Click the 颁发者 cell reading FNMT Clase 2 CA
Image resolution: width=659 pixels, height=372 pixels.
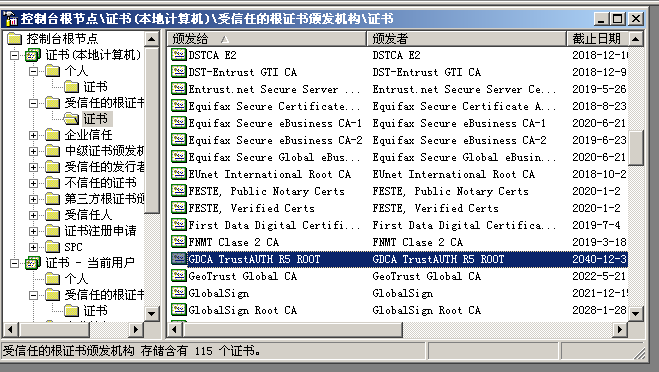(x=417, y=242)
